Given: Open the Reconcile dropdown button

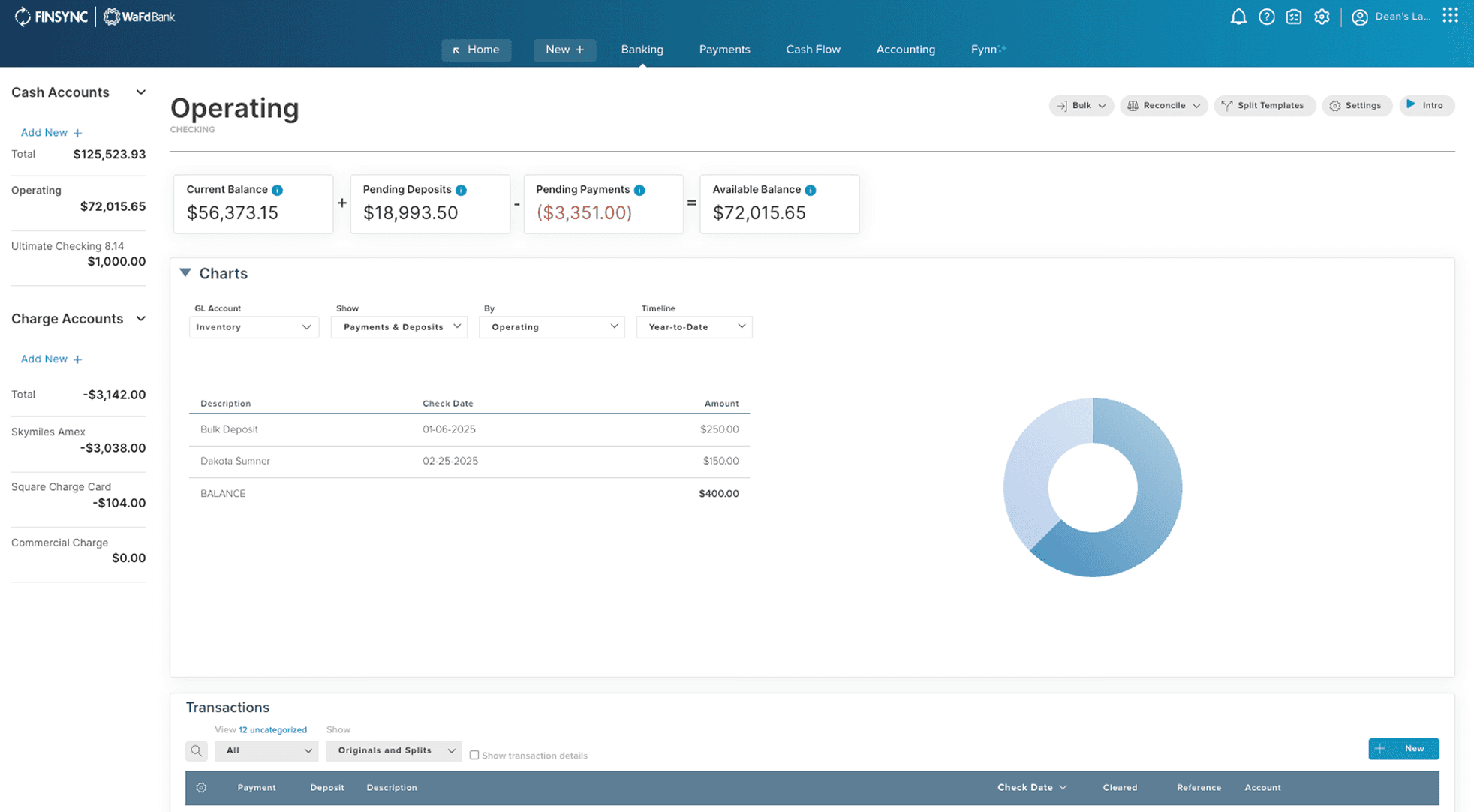Looking at the screenshot, I should click(x=1163, y=106).
